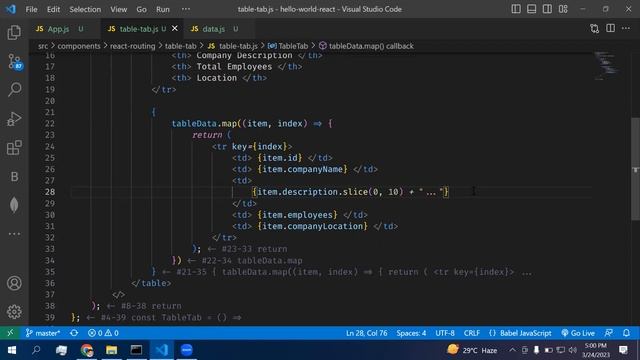Open Zoom app from taskbar
Screen dimensions: 640x360
point(187,350)
